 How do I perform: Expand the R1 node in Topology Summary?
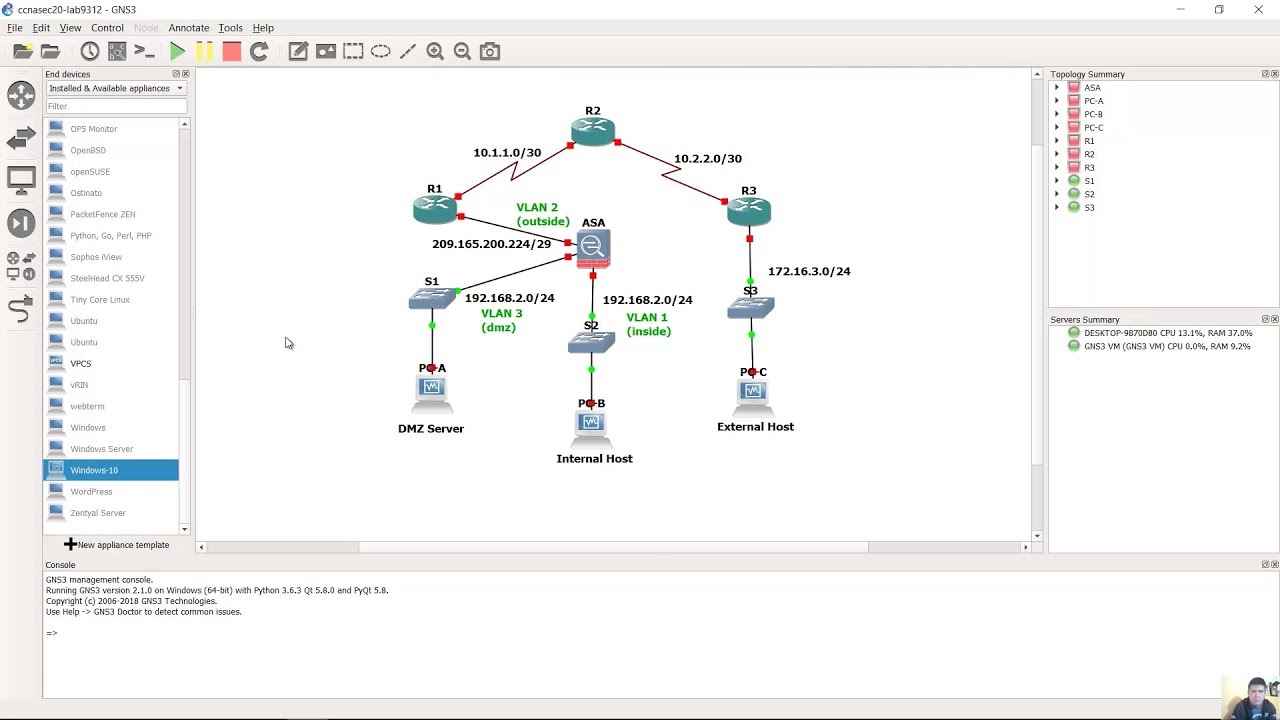pos(1057,141)
